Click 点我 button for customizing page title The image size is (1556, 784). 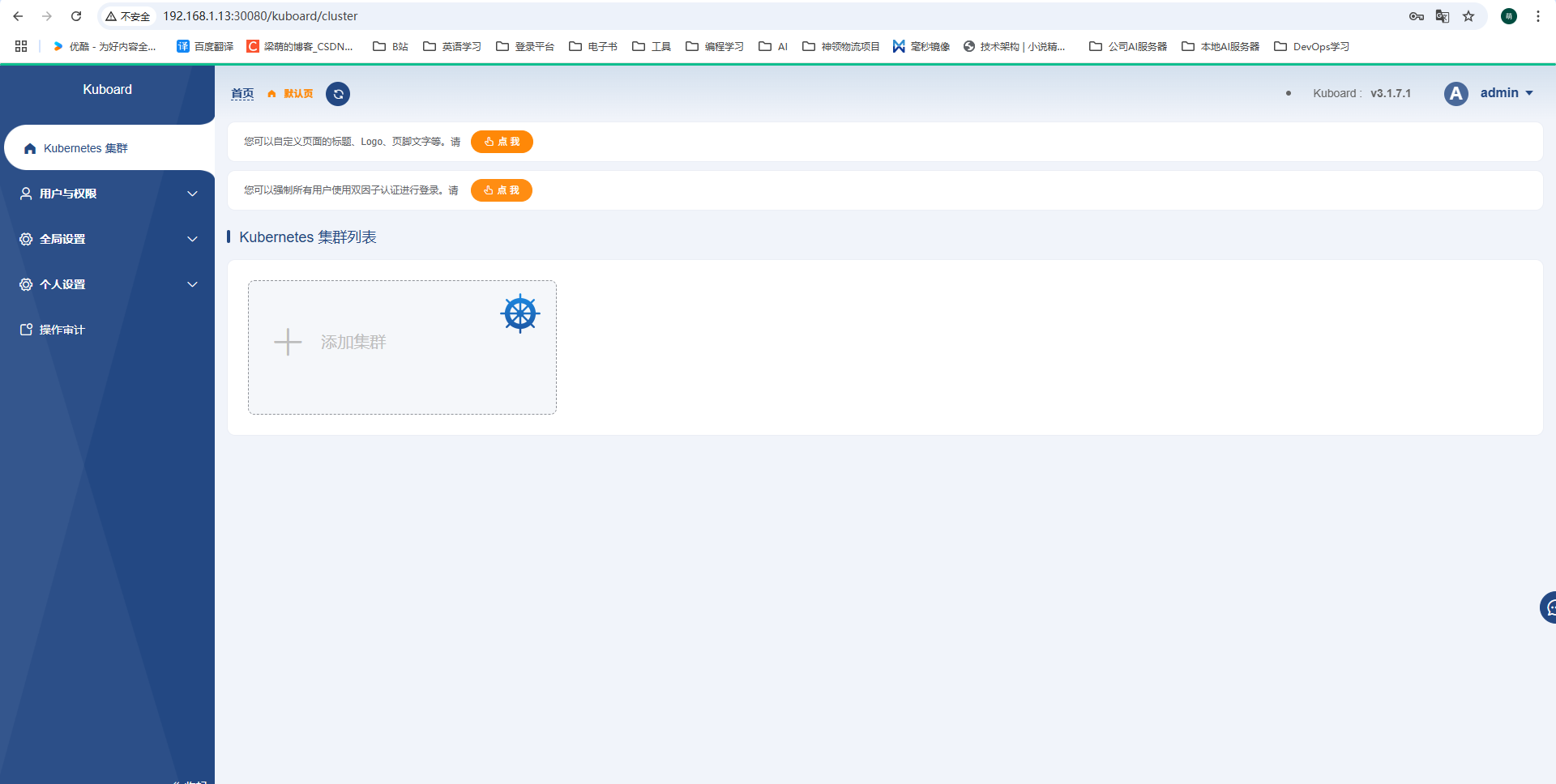(x=502, y=142)
